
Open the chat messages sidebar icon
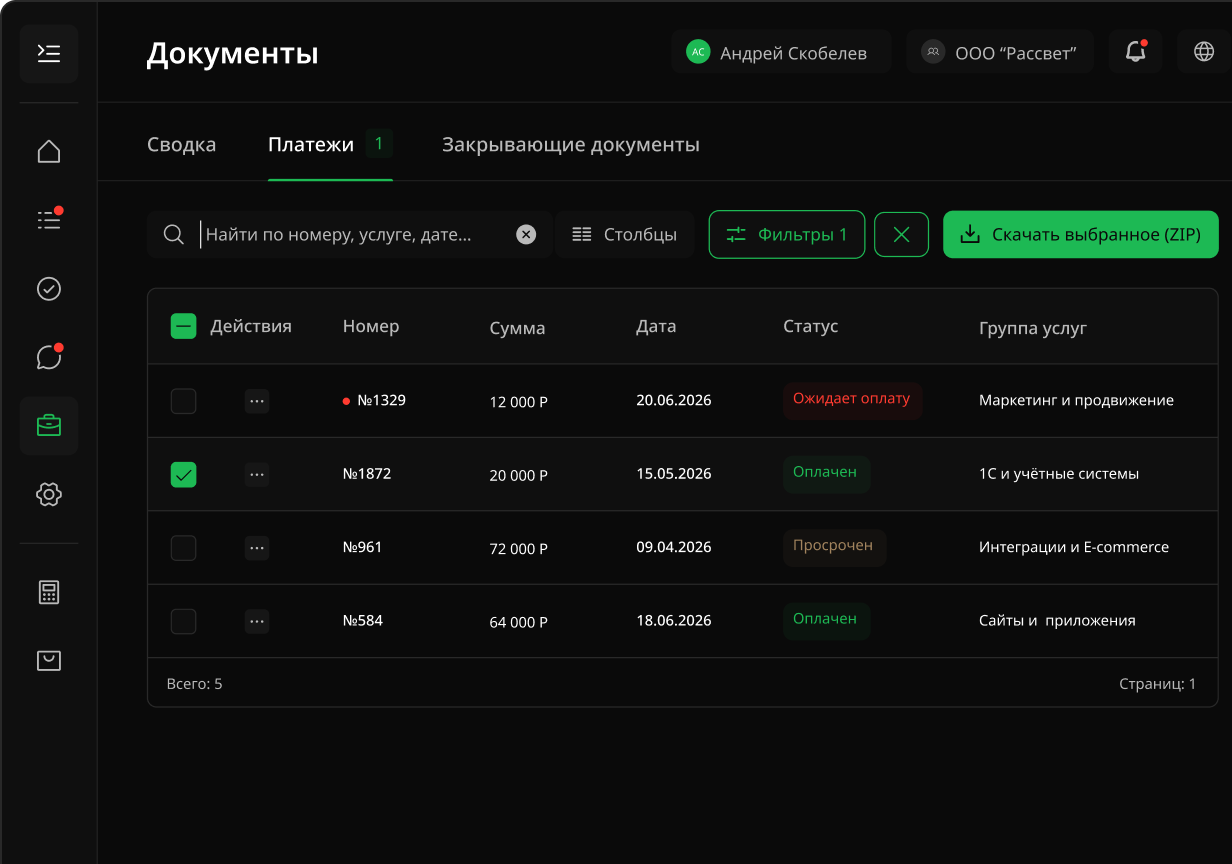click(x=49, y=357)
